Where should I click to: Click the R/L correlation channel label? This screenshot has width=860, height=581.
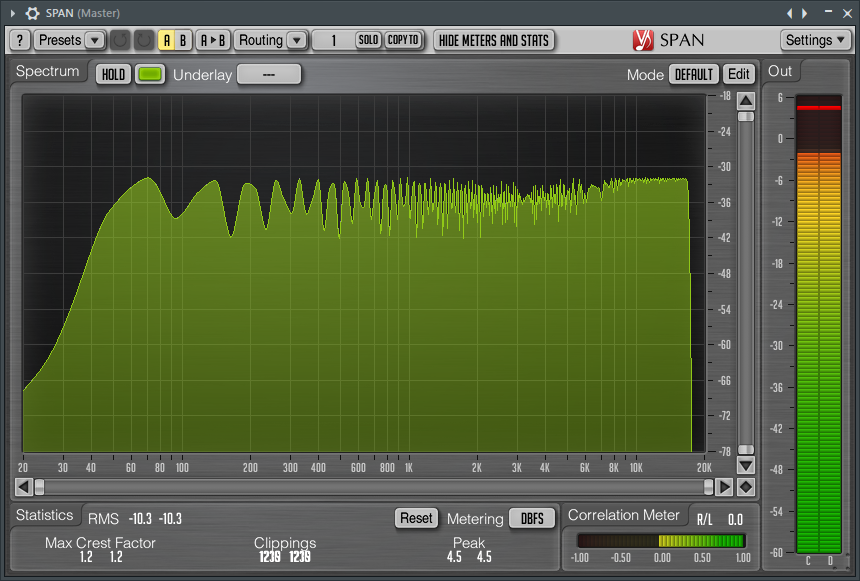pyautogui.click(x=705, y=519)
